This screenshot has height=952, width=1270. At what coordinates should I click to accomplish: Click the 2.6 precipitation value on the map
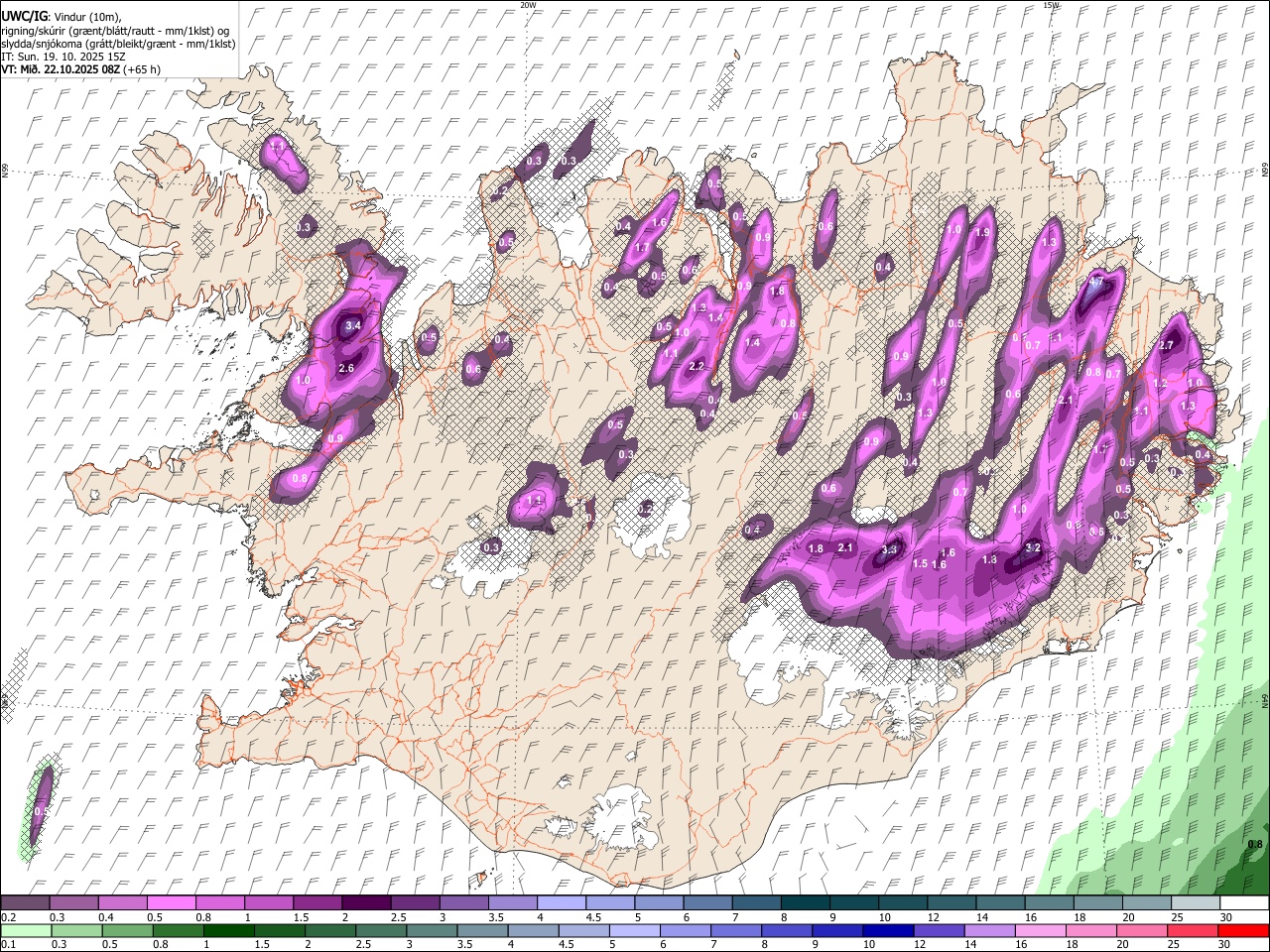(346, 368)
